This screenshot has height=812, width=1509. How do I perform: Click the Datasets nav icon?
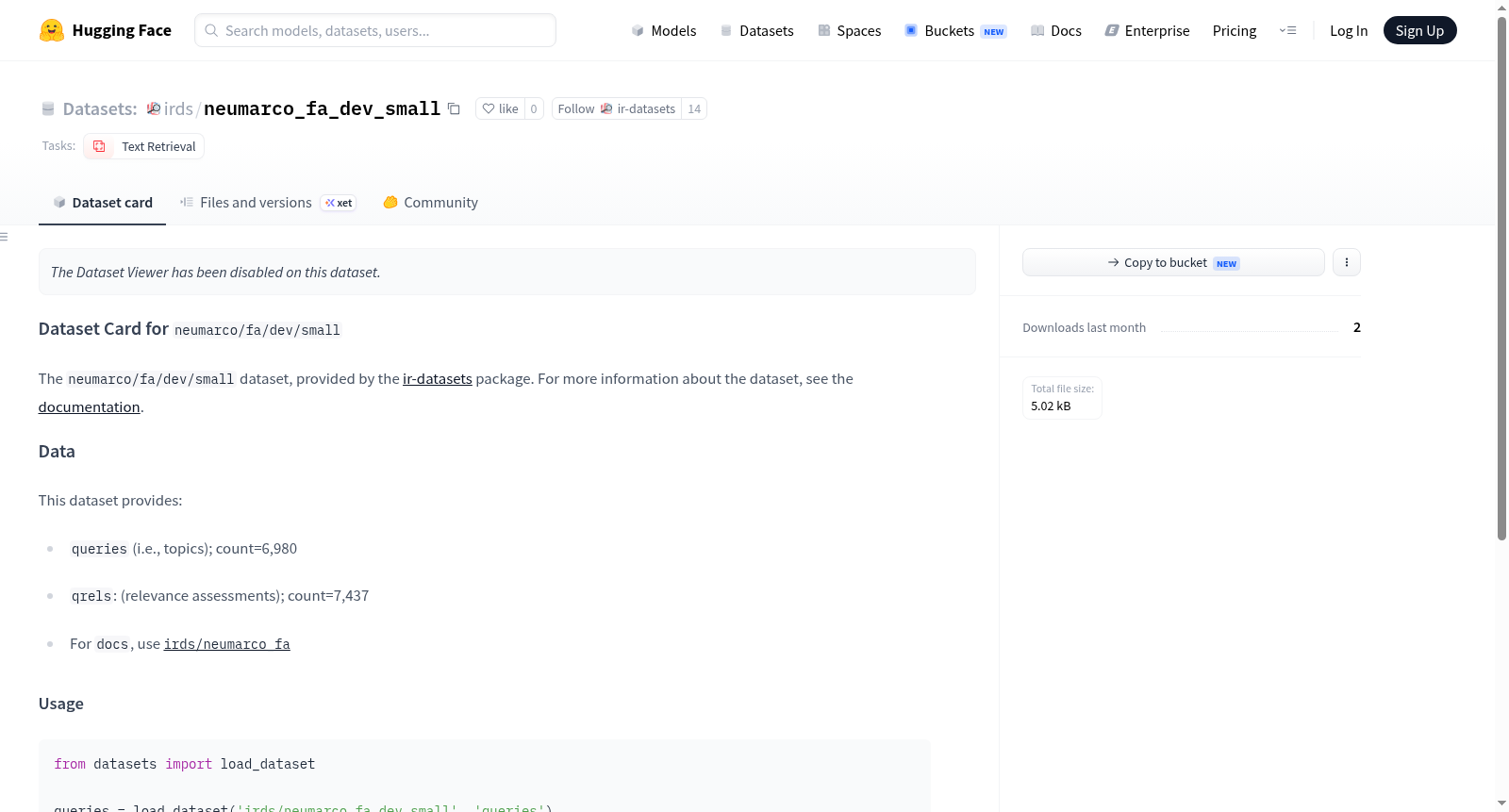pyautogui.click(x=726, y=30)
